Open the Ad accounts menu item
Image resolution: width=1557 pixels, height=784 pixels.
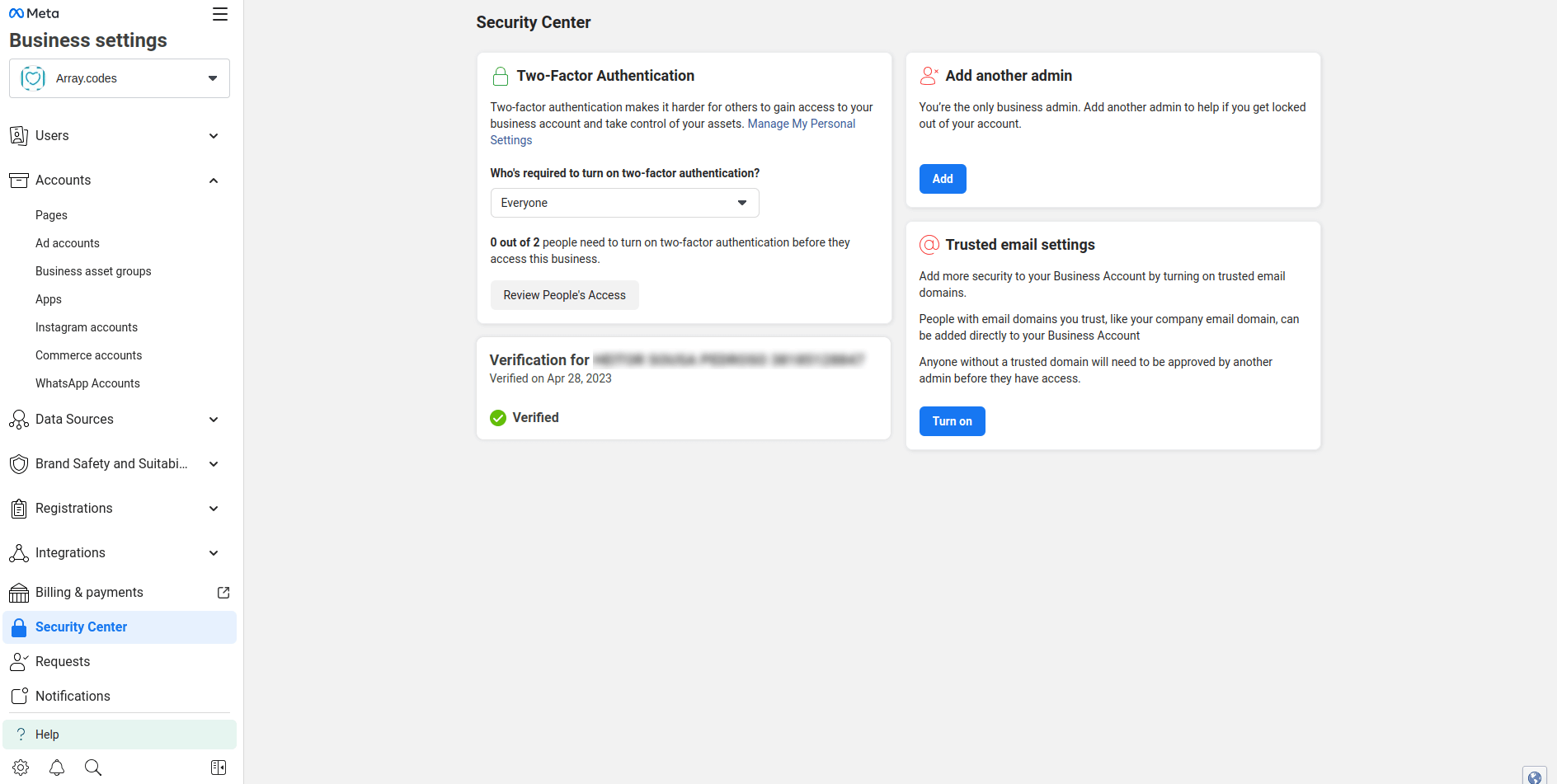pos(68,243)
